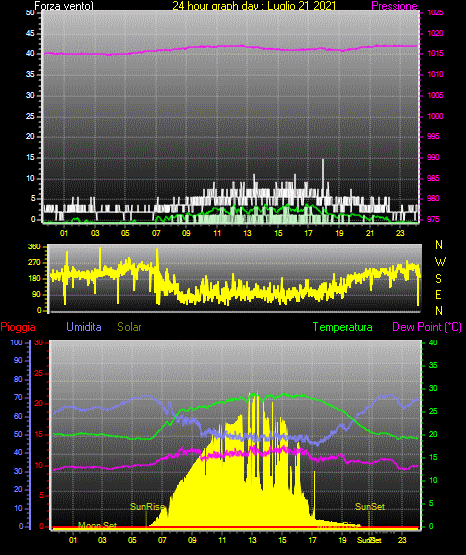This screenshot has width=466, height=555.
Task: Click pressure axis value '1005'
Action: 435,95
